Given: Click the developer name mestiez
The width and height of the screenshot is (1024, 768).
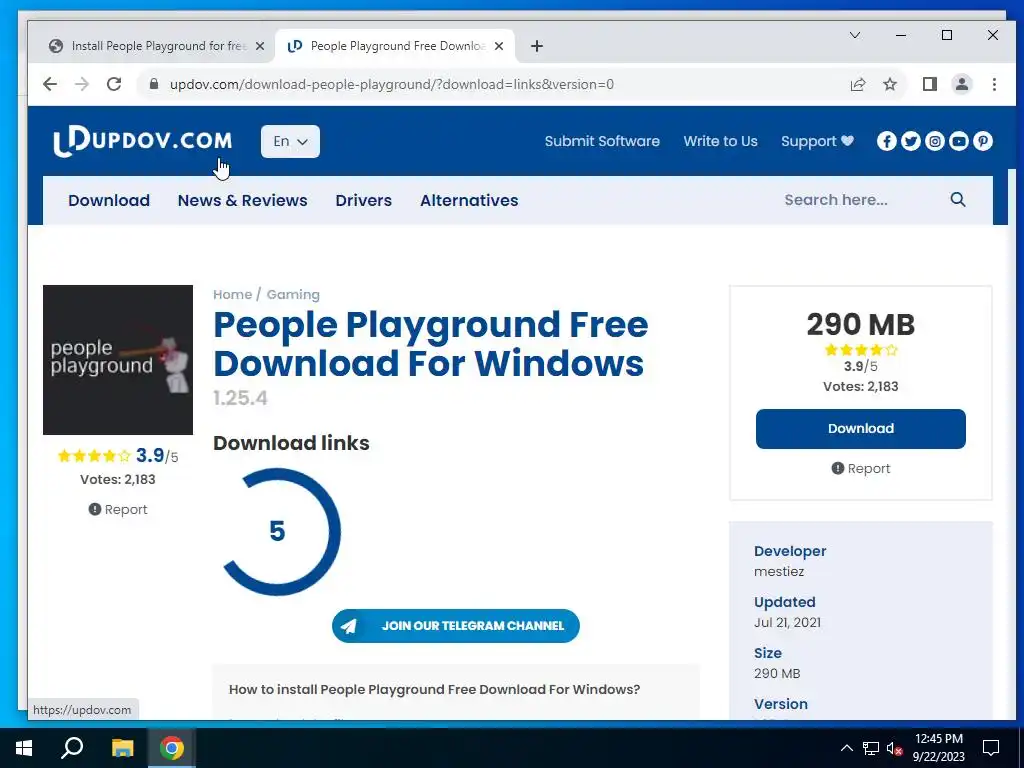Looking at the screenshot, I should (778, 571).
